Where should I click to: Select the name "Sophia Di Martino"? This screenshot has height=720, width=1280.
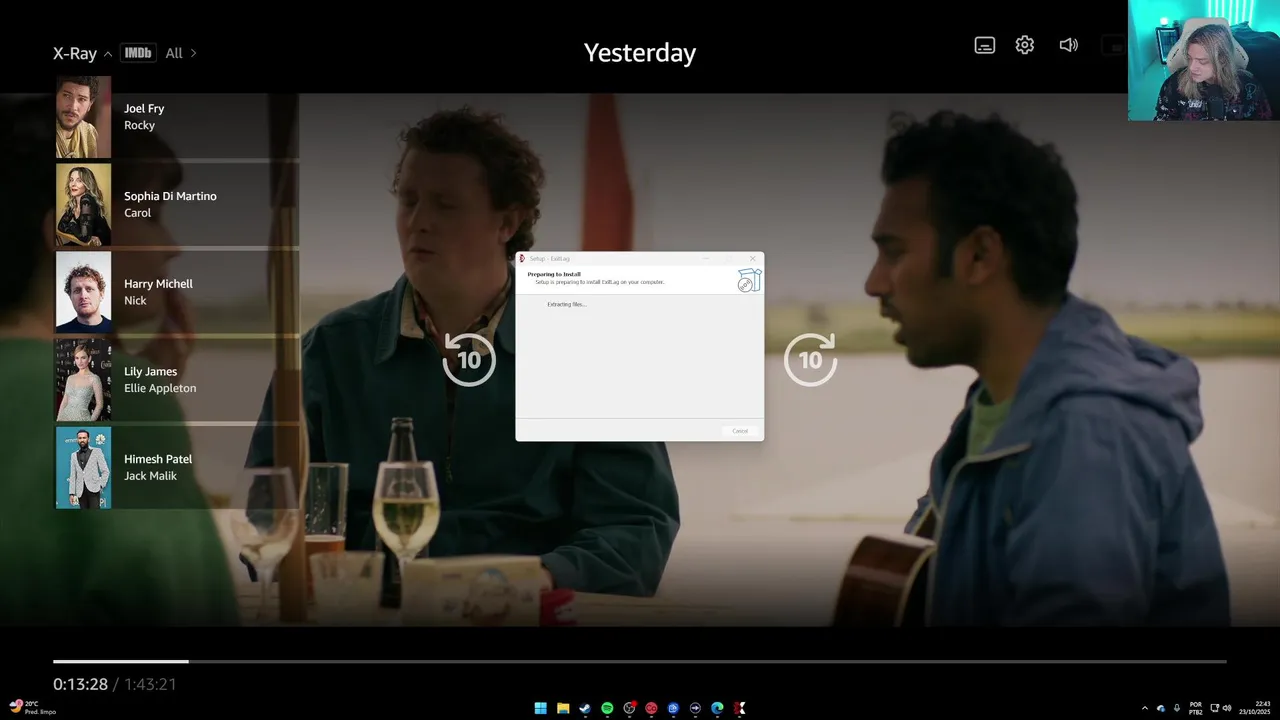[x=170, y=196]
